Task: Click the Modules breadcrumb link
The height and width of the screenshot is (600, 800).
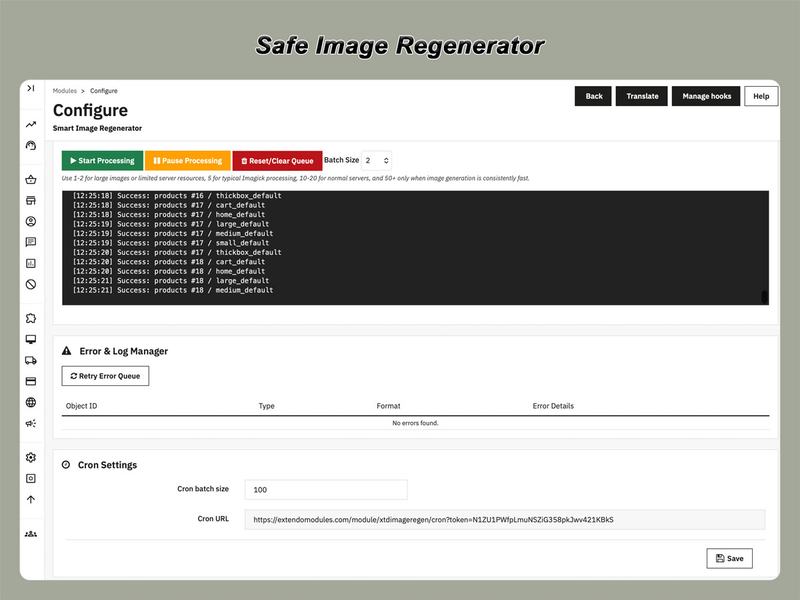Action: coord(65,91)
